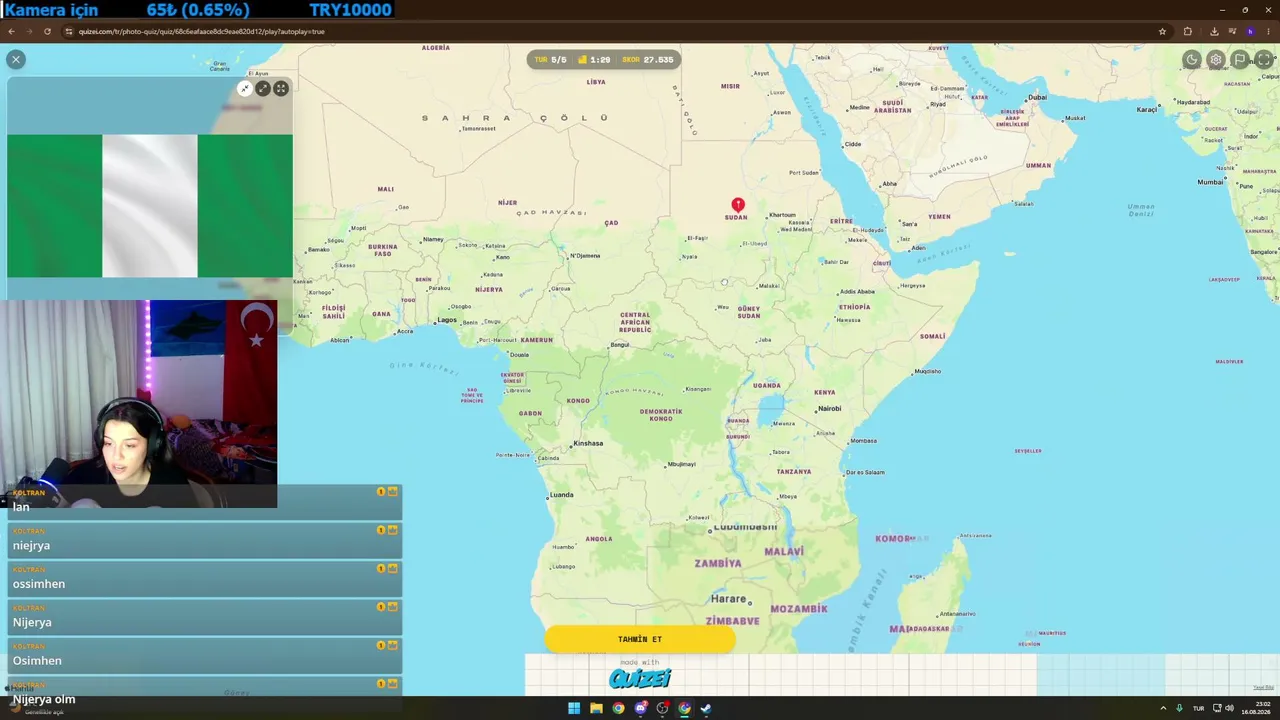Click the Nigeria flag image
Image resolution: width=1280 pixels, height=720 pixels.
click(x=150, y=206)
